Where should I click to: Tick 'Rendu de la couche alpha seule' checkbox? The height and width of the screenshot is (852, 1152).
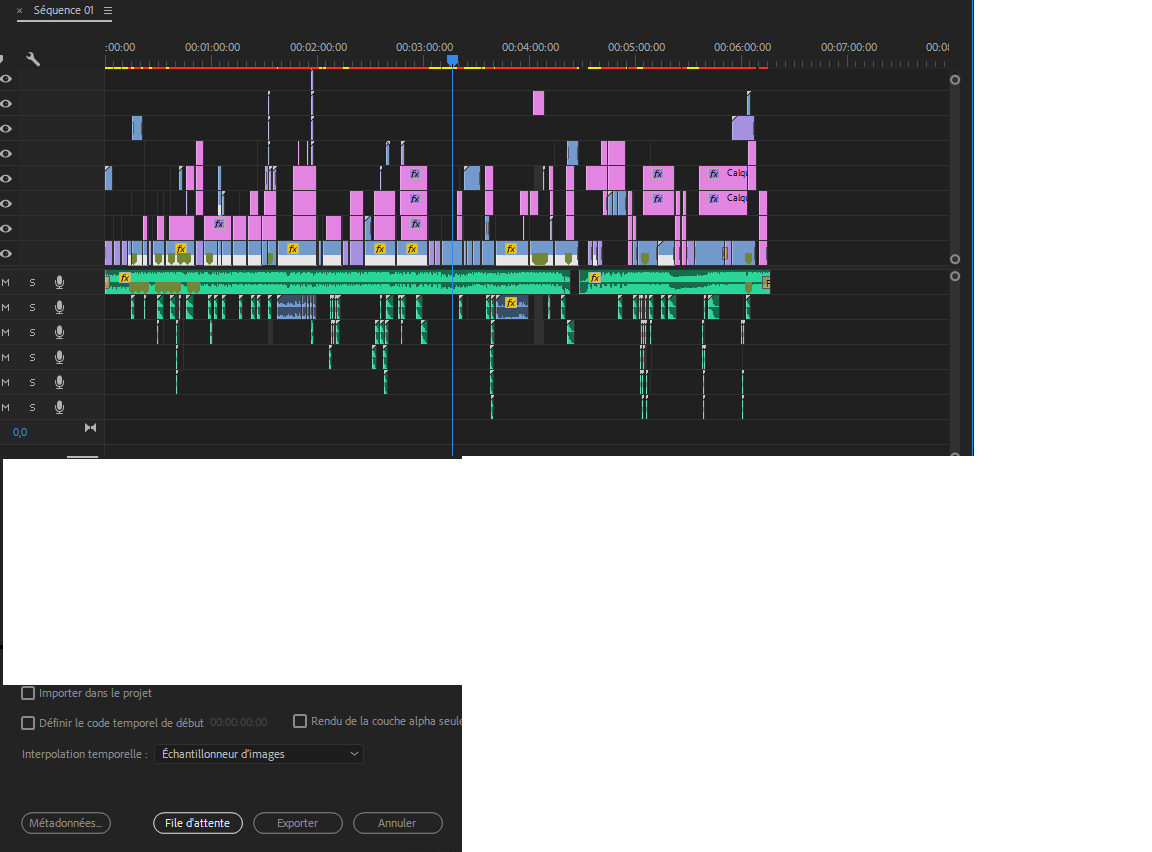(x=300, y=721)
